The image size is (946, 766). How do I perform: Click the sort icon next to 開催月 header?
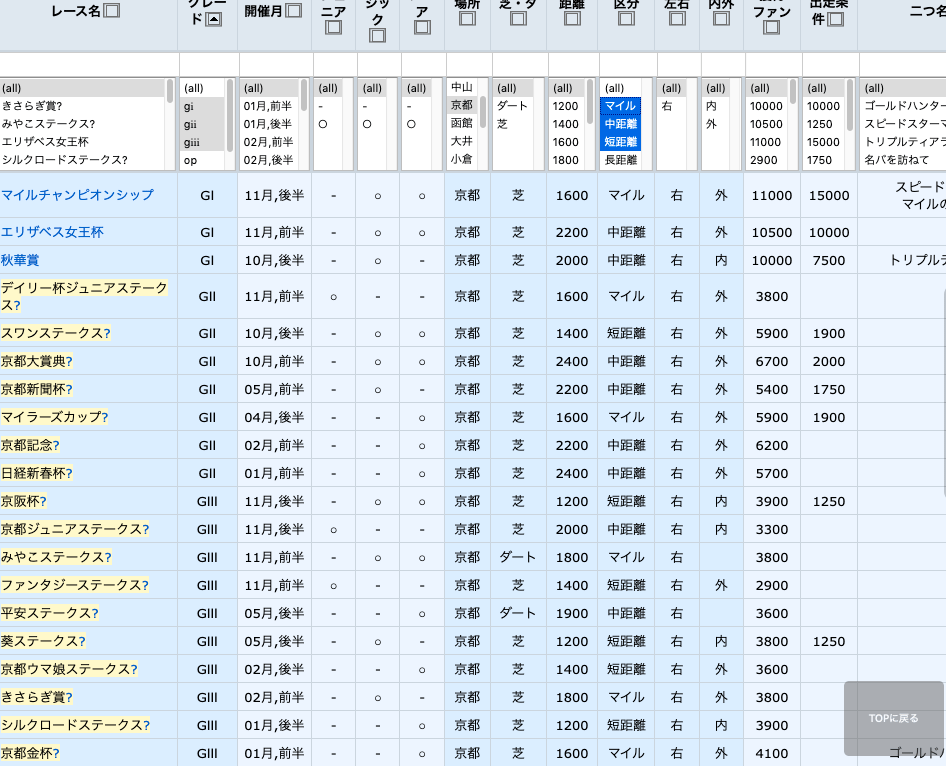pos(293,11)
